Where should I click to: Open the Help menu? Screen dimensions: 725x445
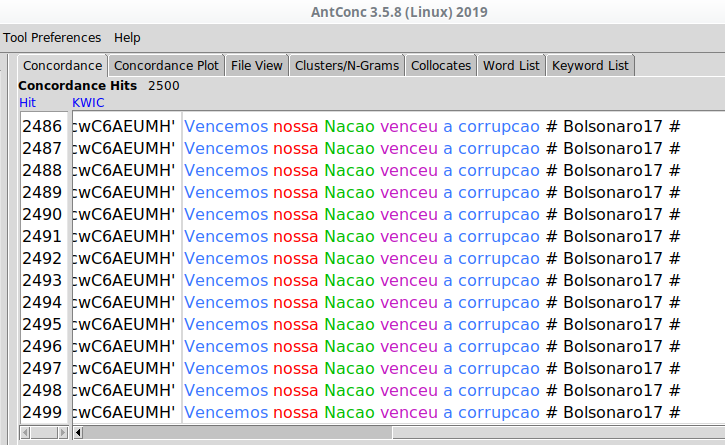pos(127,38)
